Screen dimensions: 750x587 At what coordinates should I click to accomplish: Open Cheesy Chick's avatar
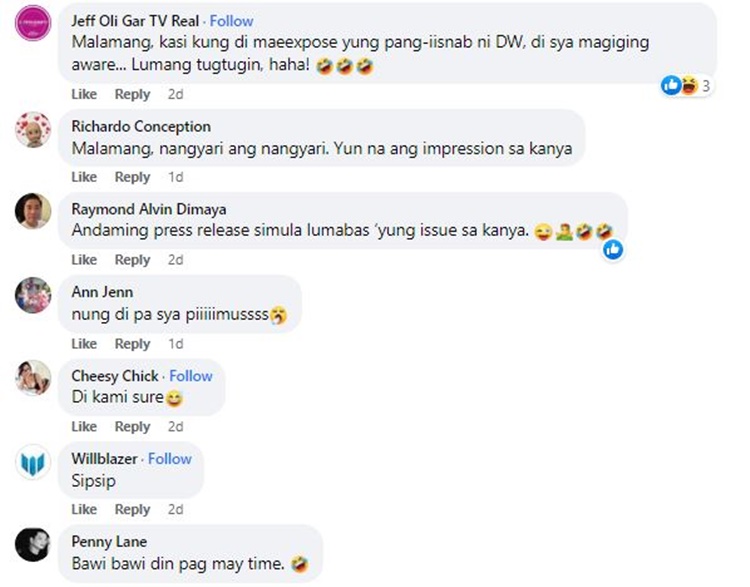(33, 378)
